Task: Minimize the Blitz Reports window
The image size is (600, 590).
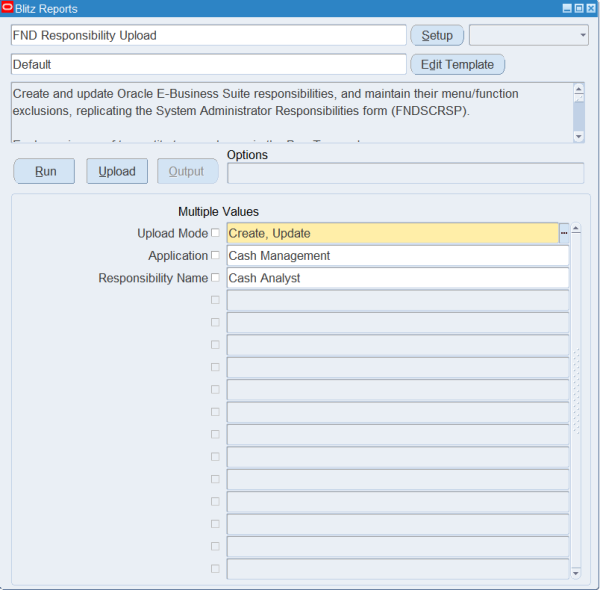Action: click(x=567, y=8)
